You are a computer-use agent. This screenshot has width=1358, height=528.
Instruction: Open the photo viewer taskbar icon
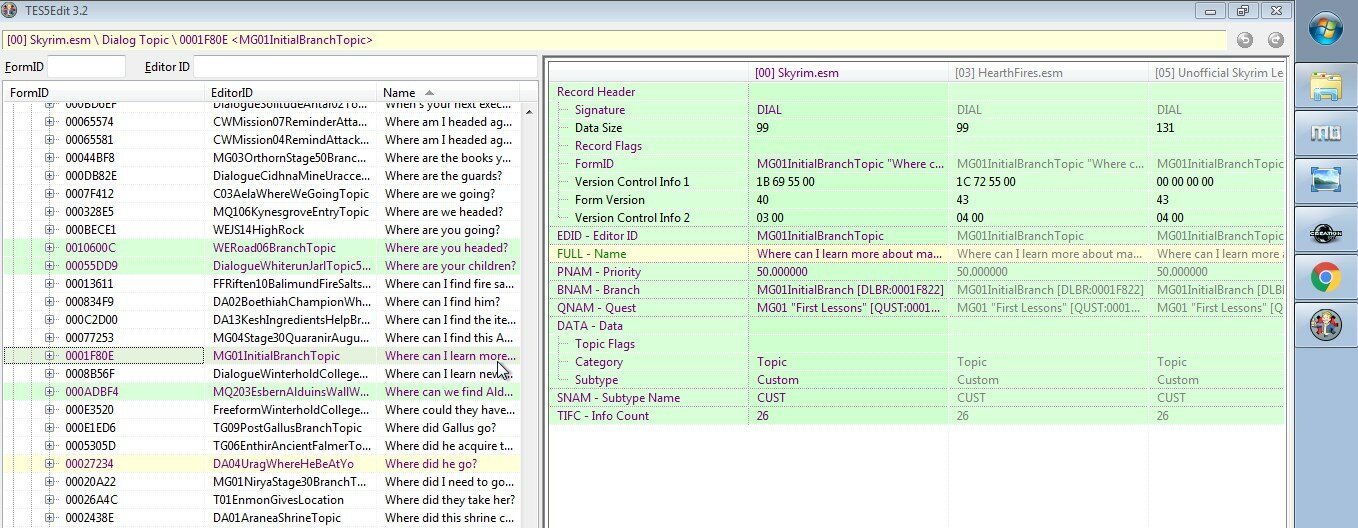pos(1326,181)
